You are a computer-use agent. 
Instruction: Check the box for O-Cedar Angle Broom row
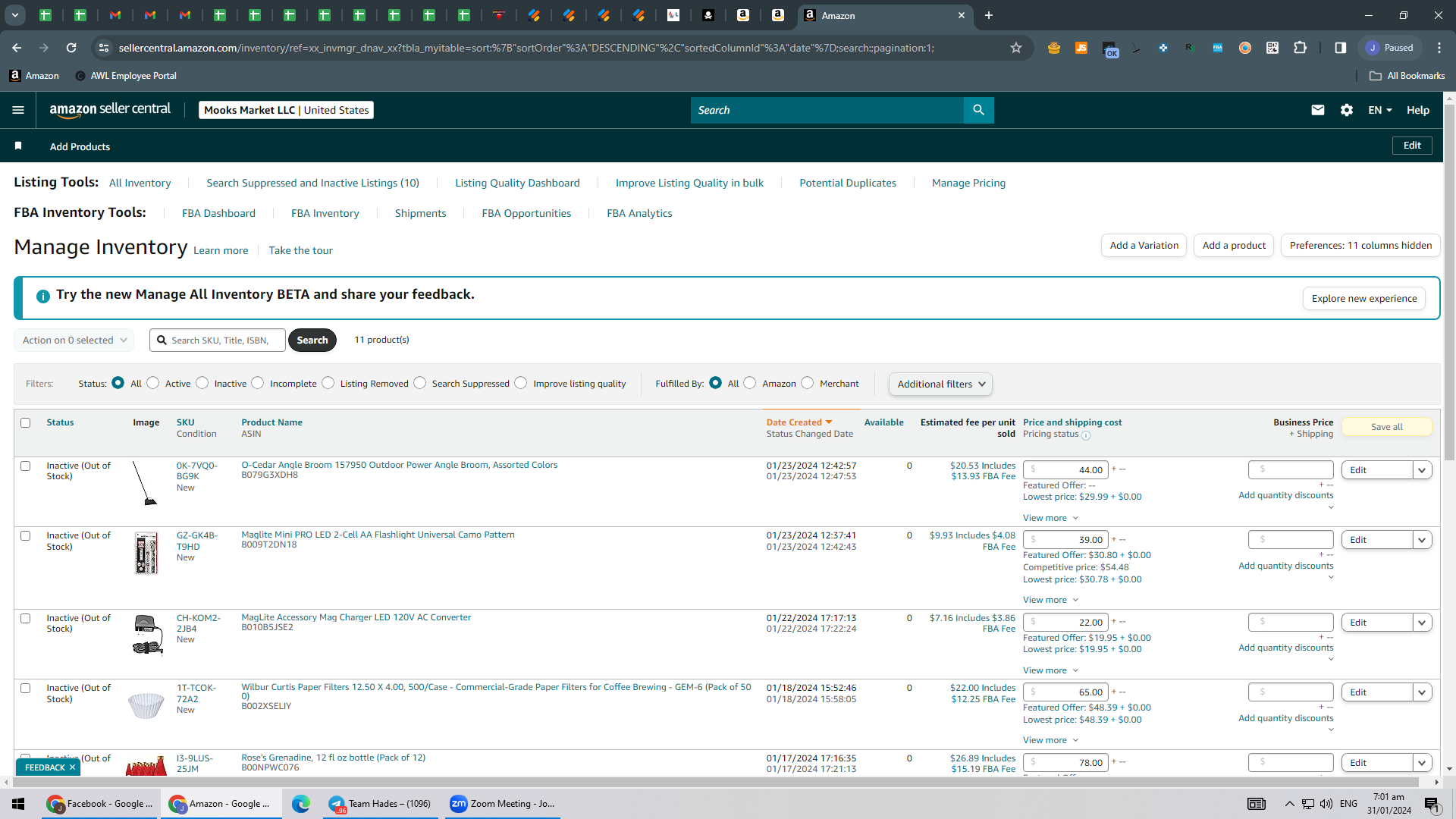[x=26, y=466]
